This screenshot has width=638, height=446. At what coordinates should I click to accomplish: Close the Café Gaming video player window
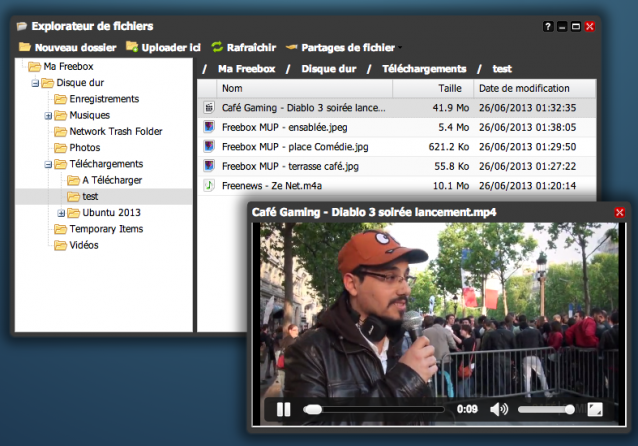(x=619, y=212)
